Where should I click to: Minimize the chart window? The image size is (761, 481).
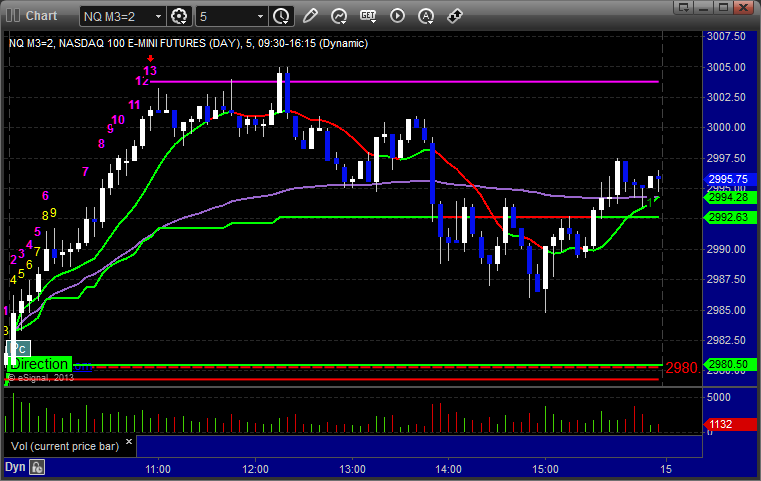(704, 7)
